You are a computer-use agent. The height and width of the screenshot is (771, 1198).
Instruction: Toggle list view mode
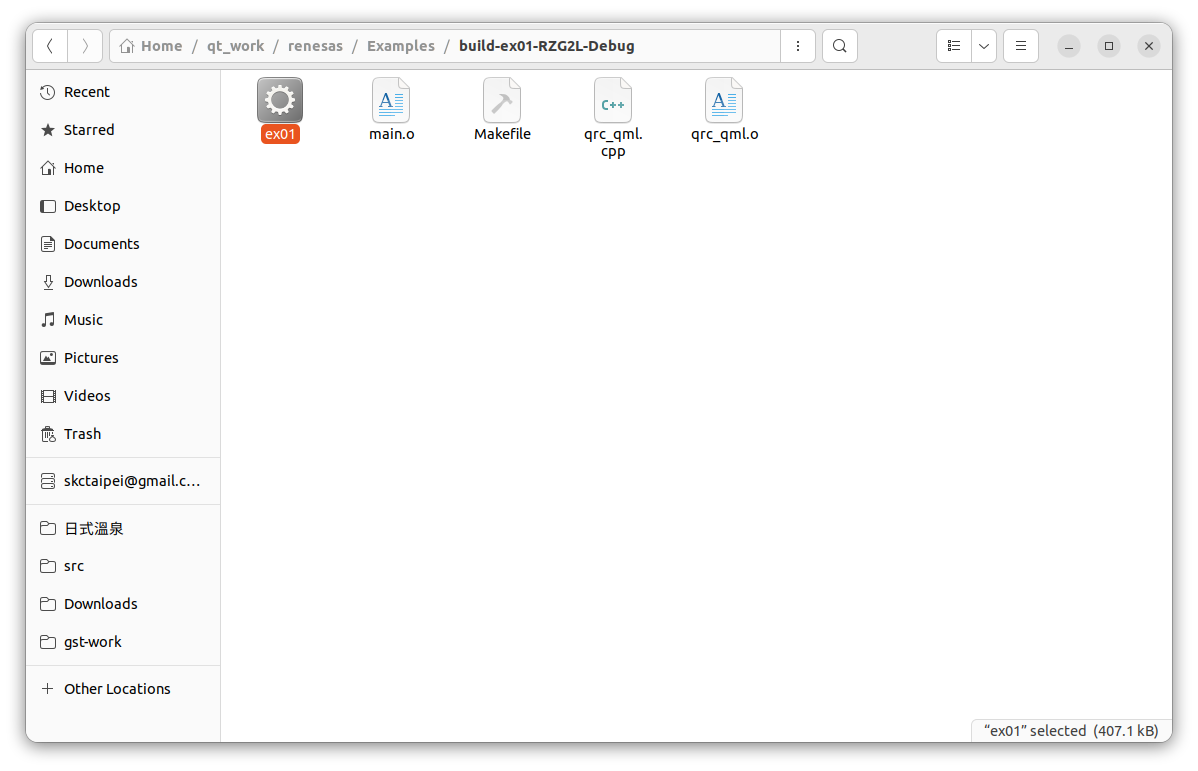954,46
